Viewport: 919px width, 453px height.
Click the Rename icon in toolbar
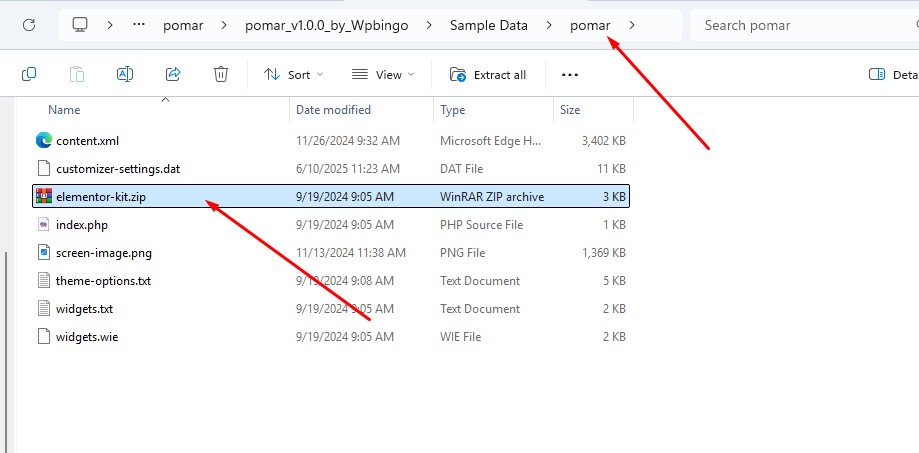click(125, 74)
